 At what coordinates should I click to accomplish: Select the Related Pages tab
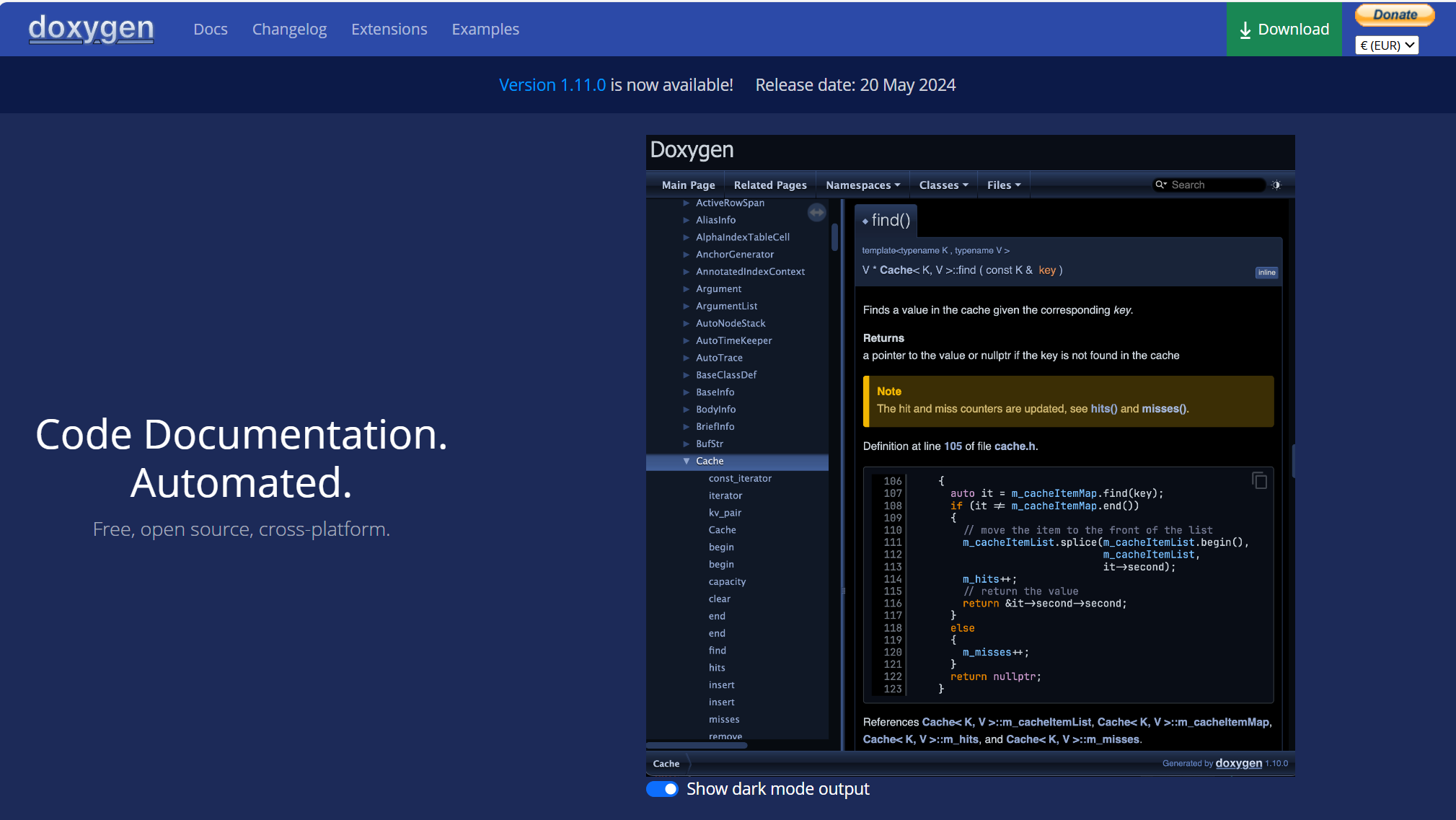[x=769, y=185]
